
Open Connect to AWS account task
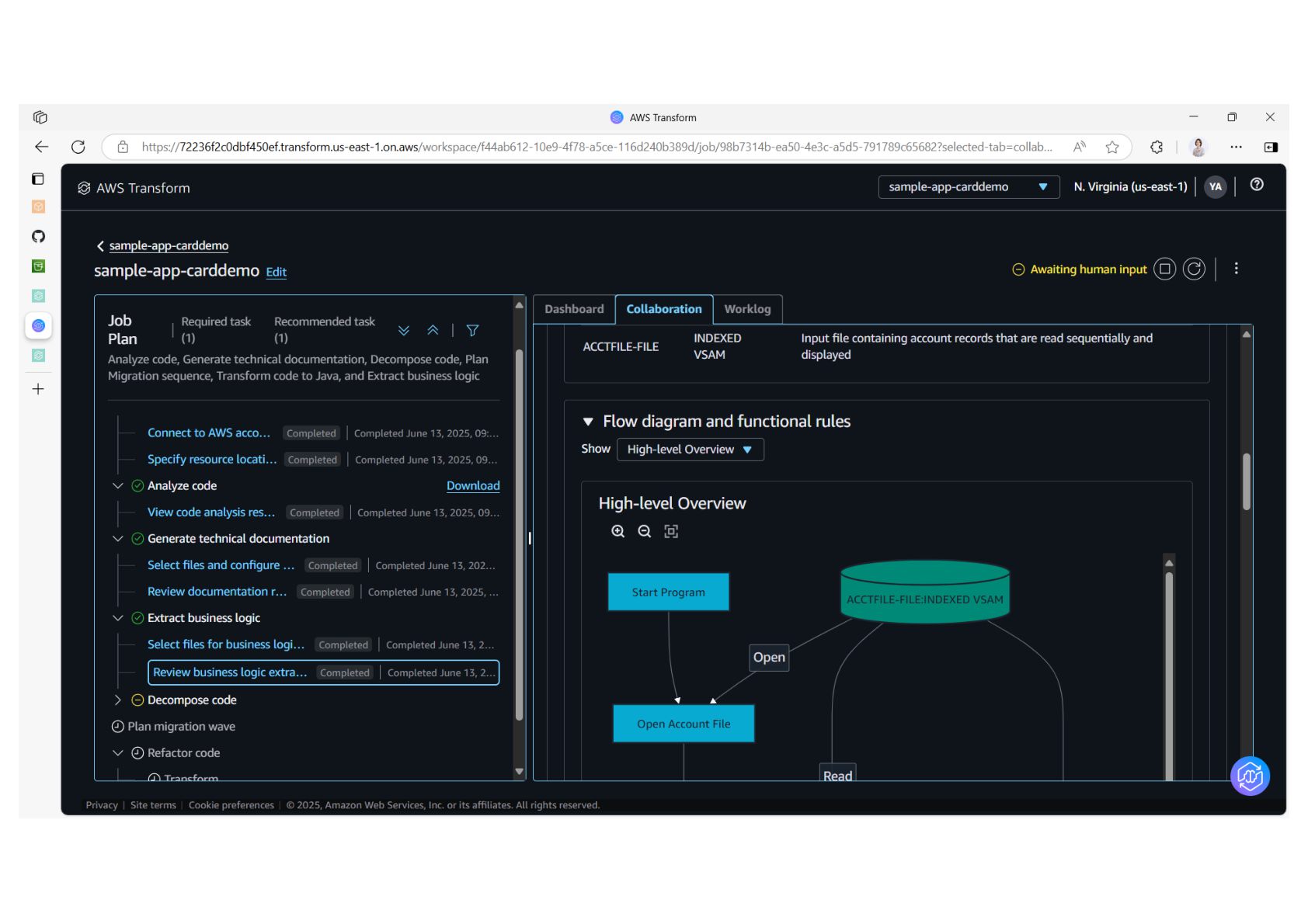click(x=209, y=433)
